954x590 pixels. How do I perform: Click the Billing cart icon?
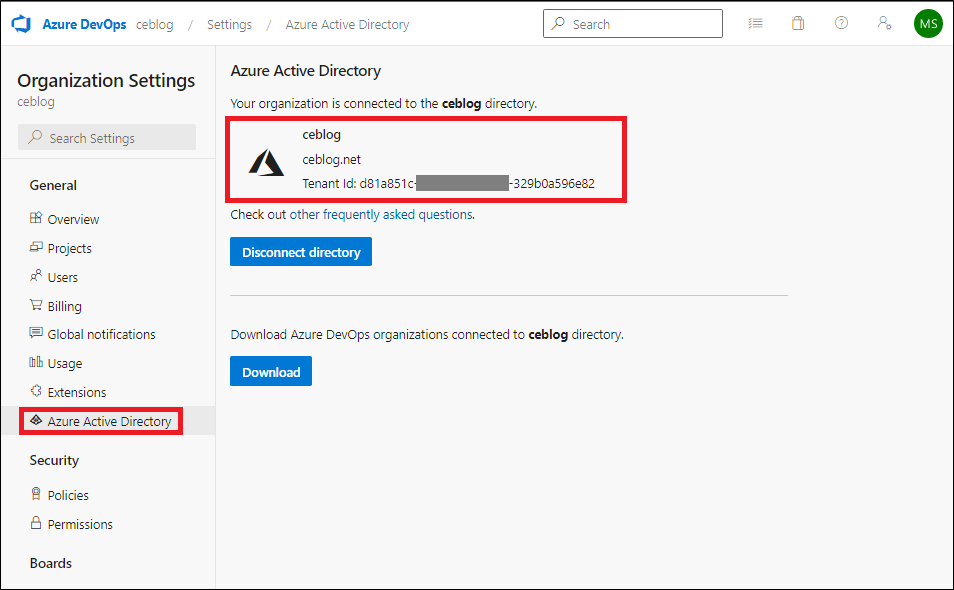[36, 305]
